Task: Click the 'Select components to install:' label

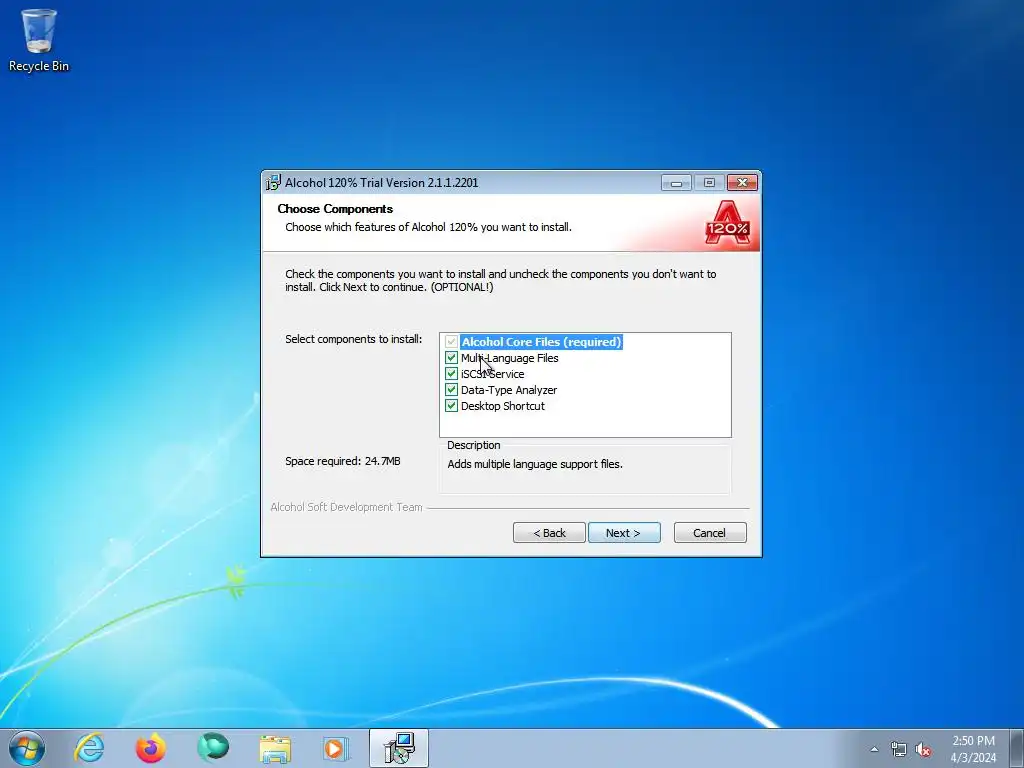Action: click(353, 339)
